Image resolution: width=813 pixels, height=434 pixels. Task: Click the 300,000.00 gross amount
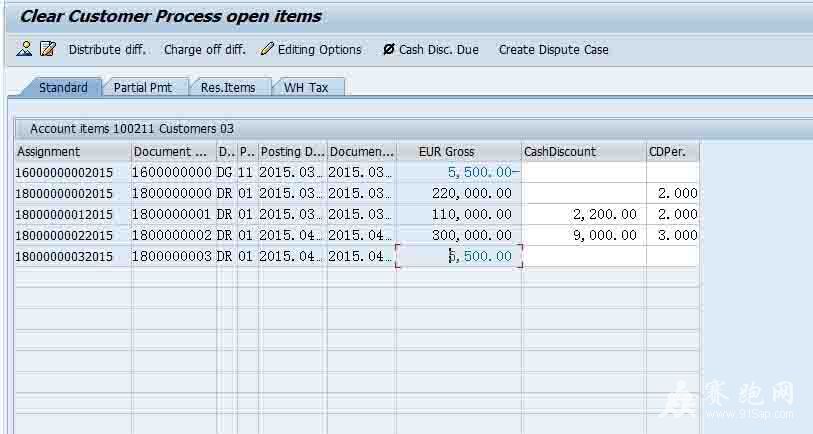pos(459,235)
